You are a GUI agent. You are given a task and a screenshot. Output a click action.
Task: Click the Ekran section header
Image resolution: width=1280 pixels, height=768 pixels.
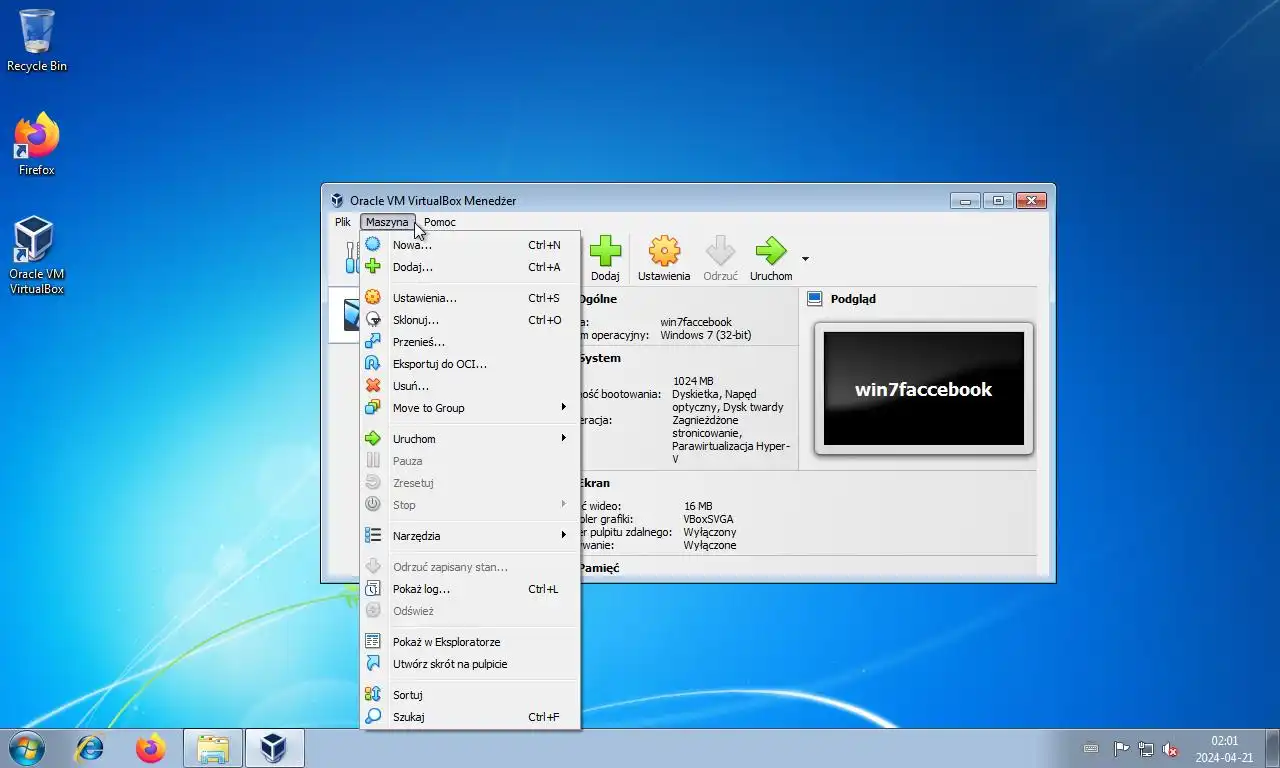594,483
